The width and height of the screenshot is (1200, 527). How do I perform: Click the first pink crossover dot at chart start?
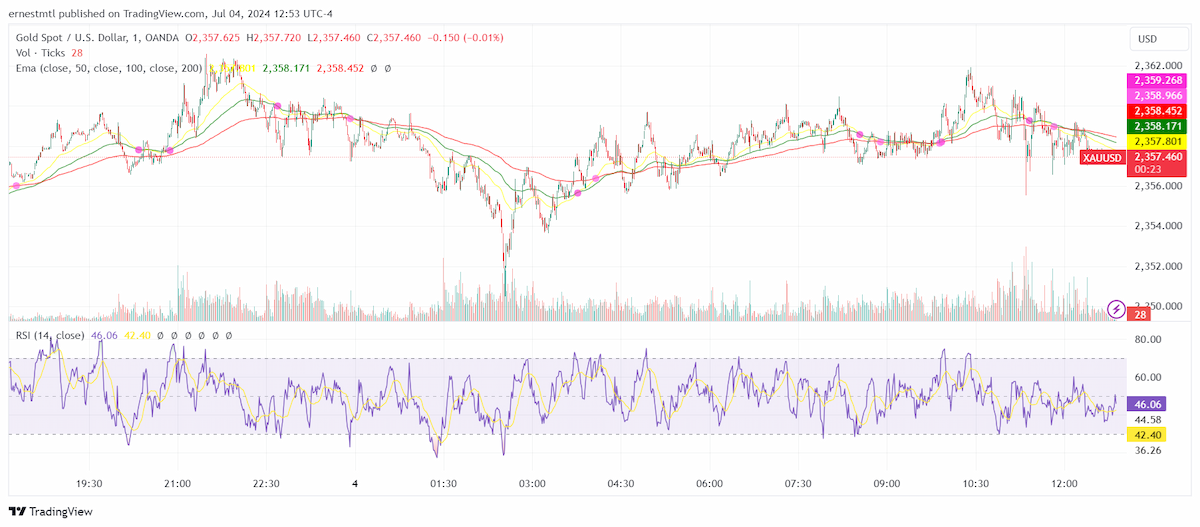pyautogui.click(x=16, y=185)
